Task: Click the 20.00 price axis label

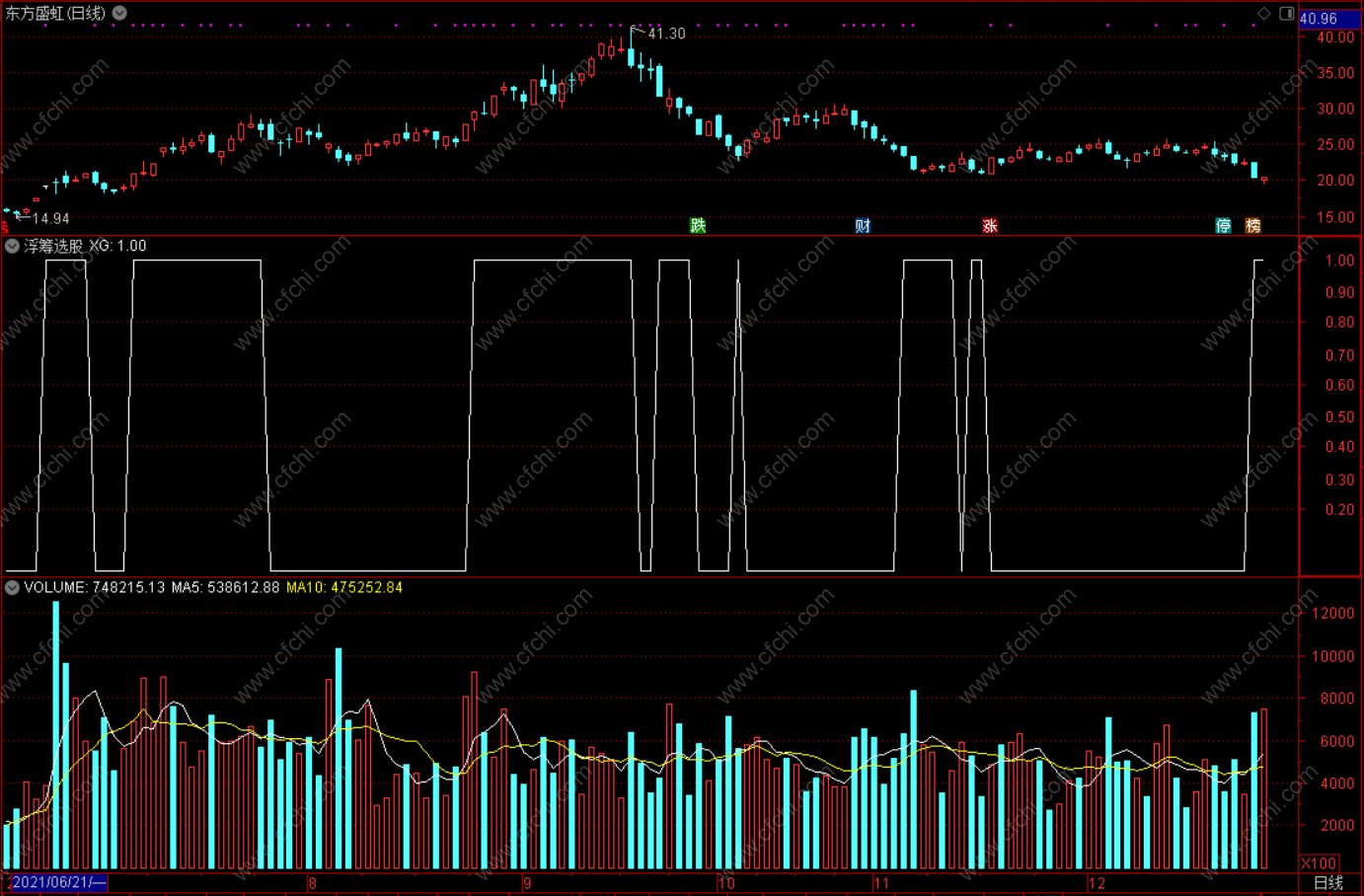Action: tap(1335, 181)
